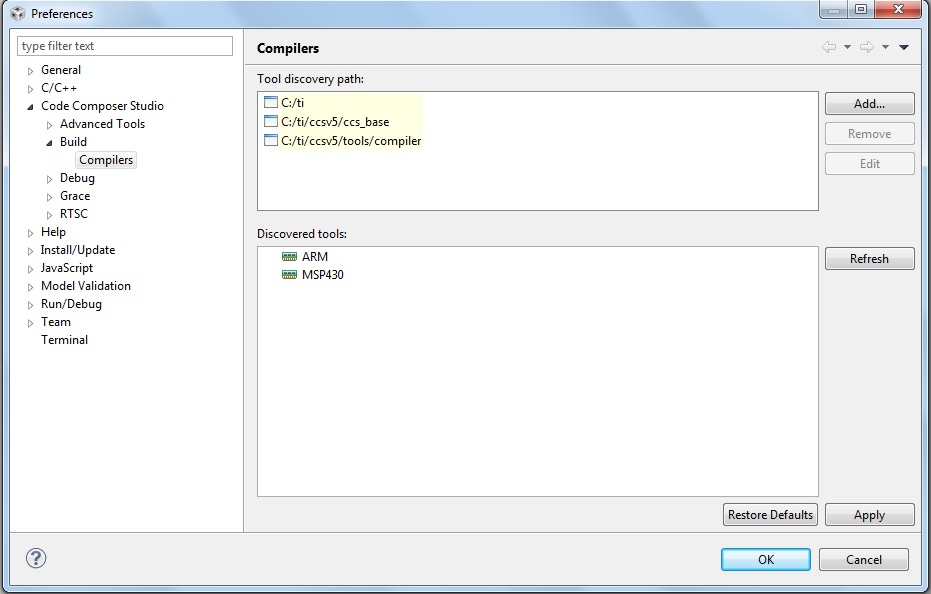This screenshot has height=594, width=931.
Task: Confirm with the OK button
Action: click(x=766, y=560)
